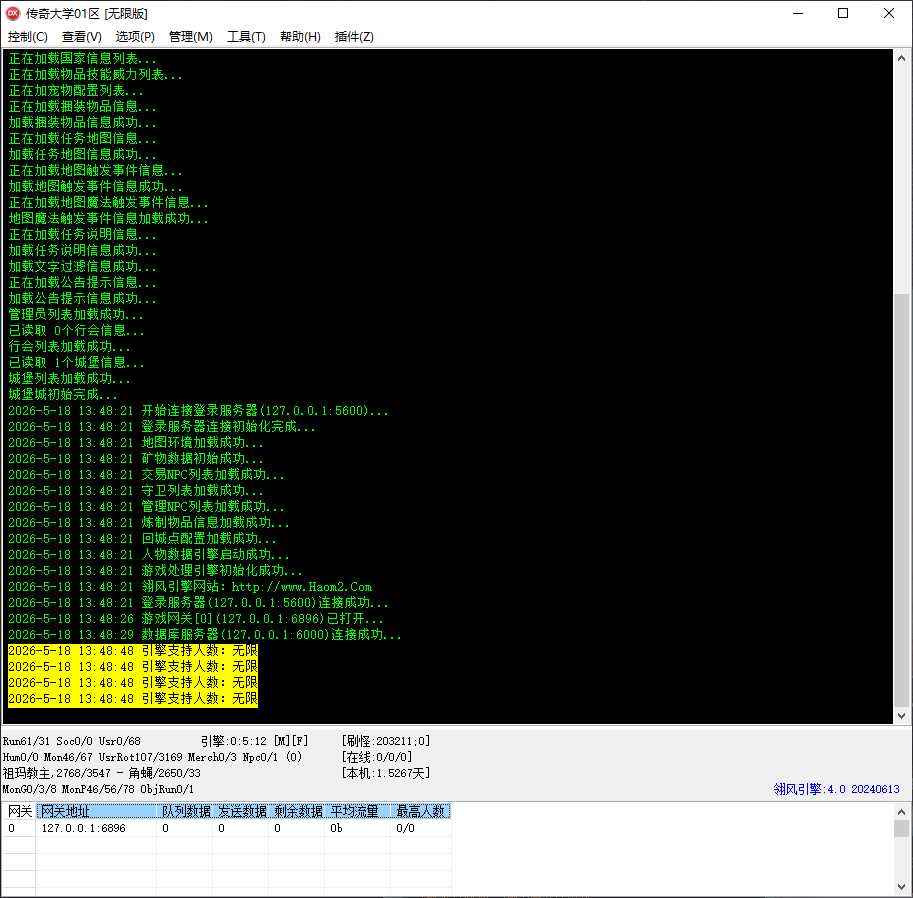Screen dimensions: 913x898
Task: Click the gateway list scroll-down arrow
Action: (x=901, y=888)
